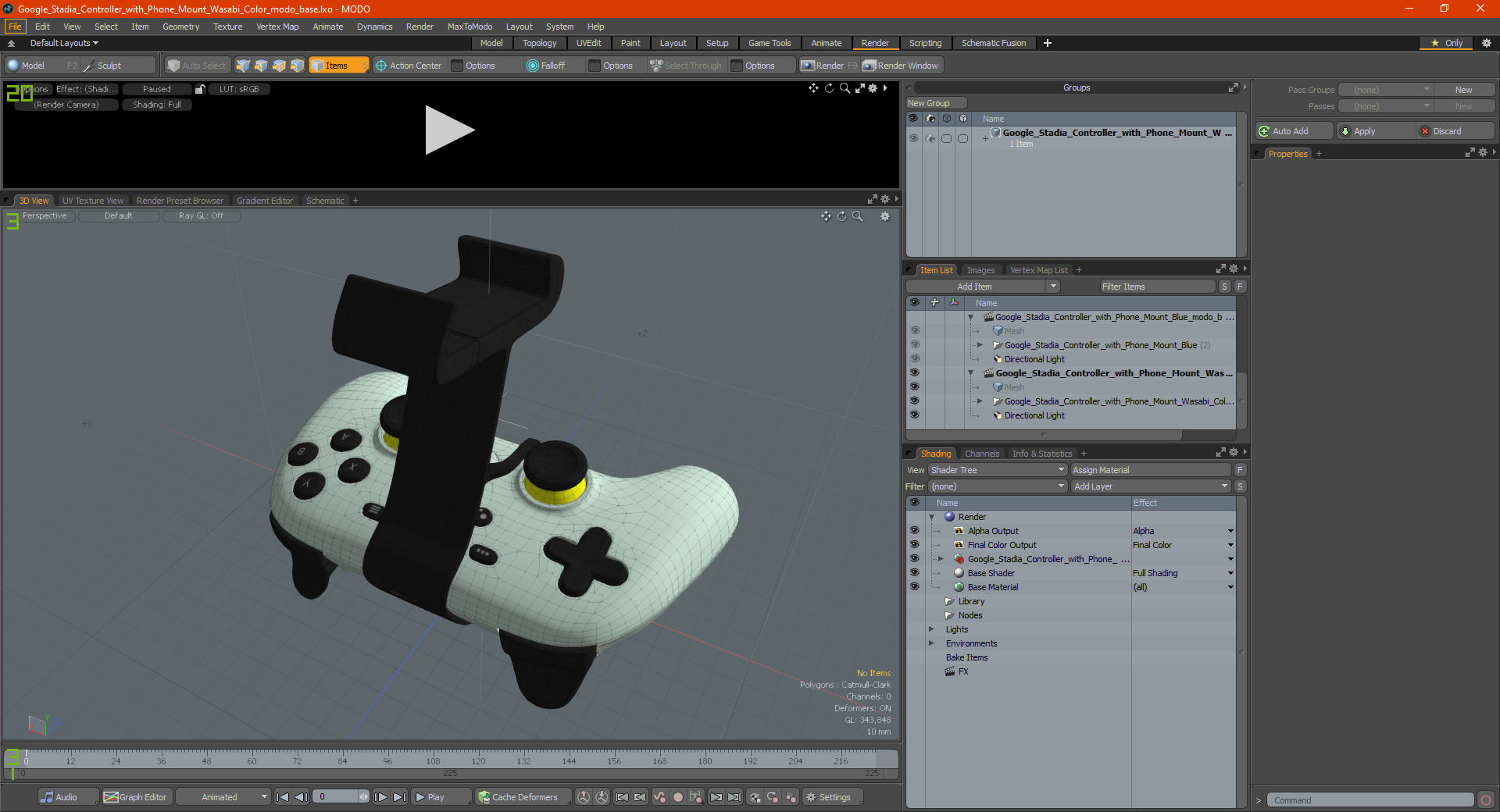Switch to the UVEdit layout tab
This screenshot has width=1500, height=812.
[x=588, y=43]
